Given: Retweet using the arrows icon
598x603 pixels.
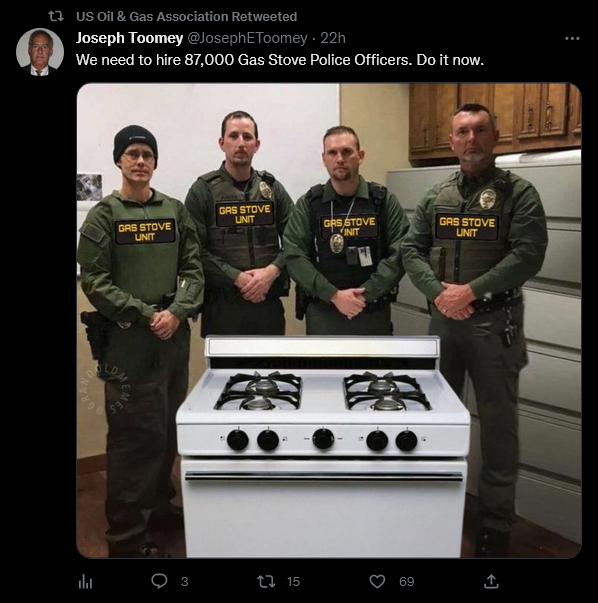Looking at the screenshot, I should (266, 581).
